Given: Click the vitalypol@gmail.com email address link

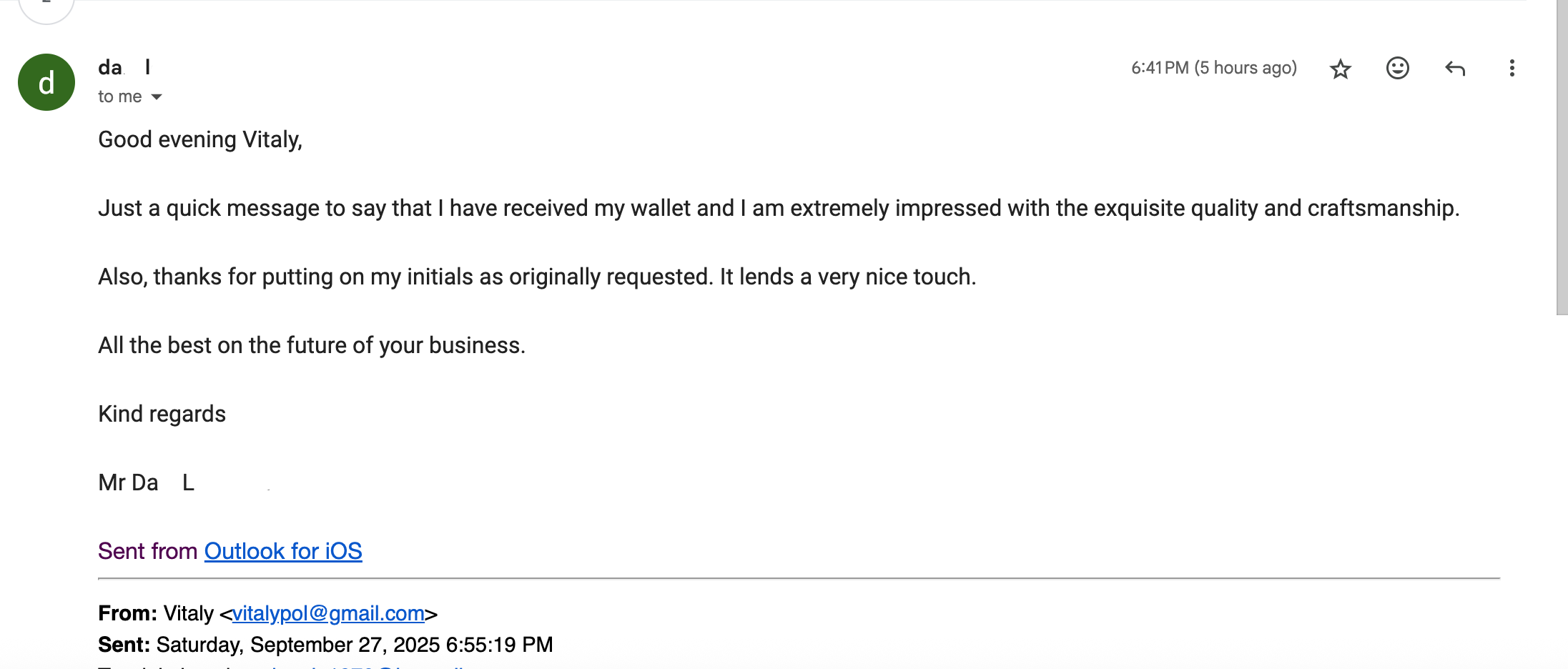Looking at the screenshot, I should [x=328, y=613].
